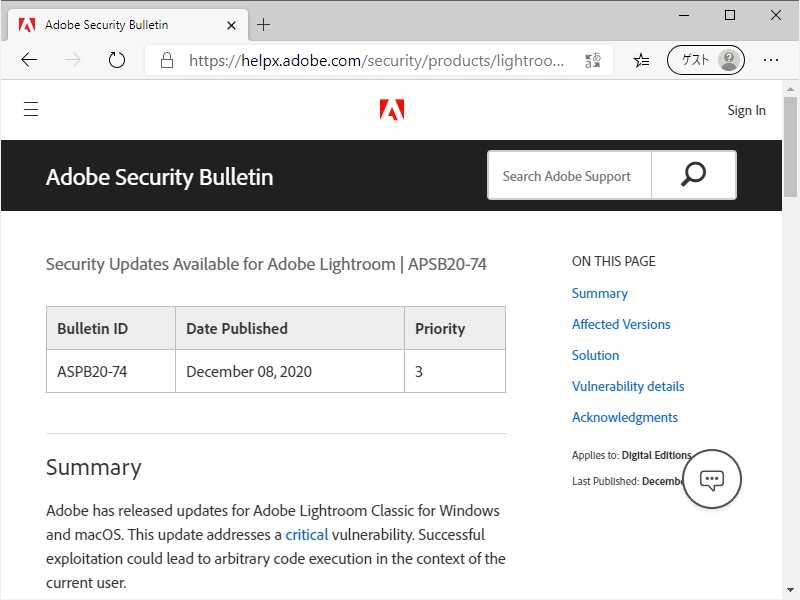Open the browser settings ellipsis menu

click(x=771, y=60)
